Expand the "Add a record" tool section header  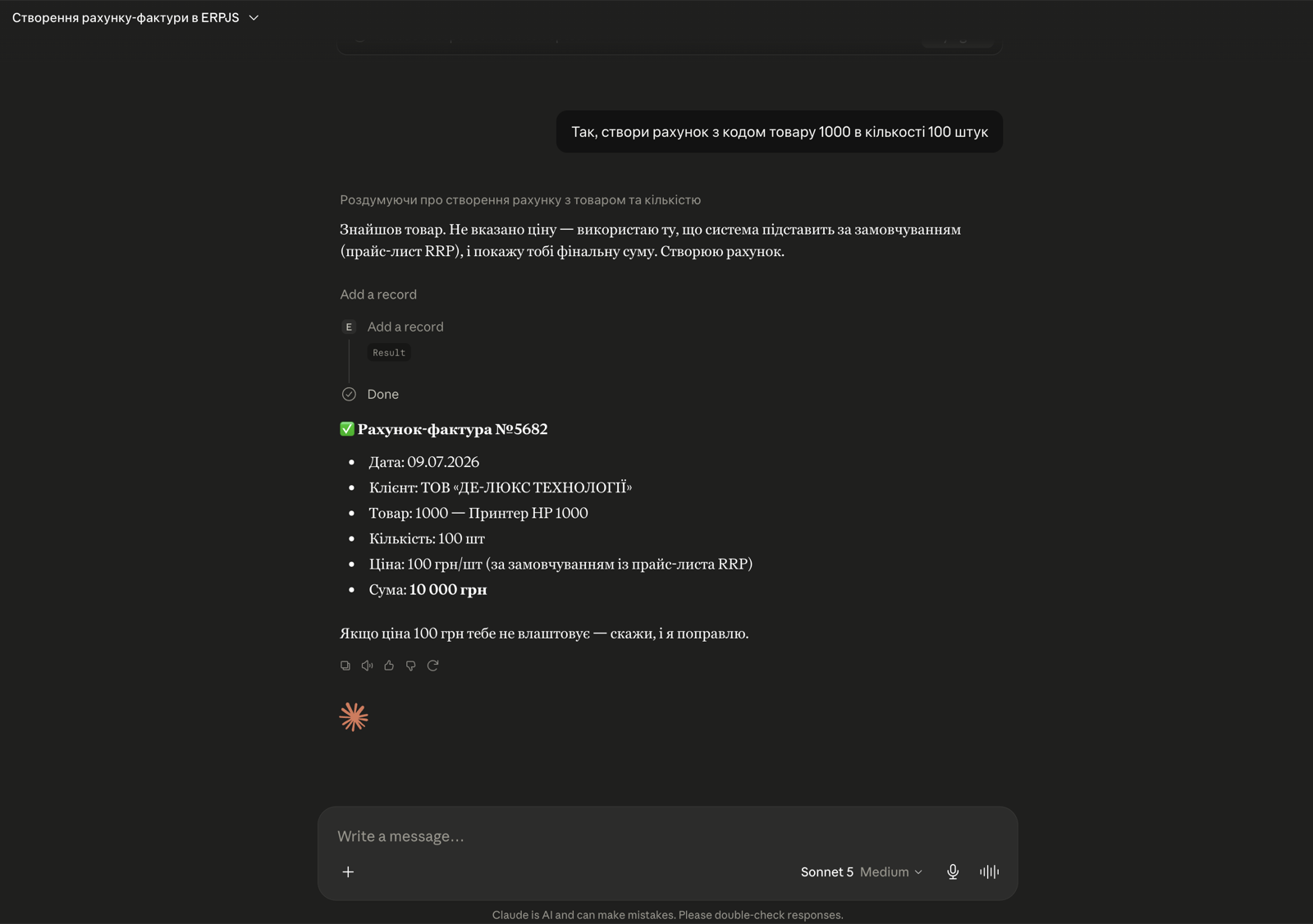(378, 295)
